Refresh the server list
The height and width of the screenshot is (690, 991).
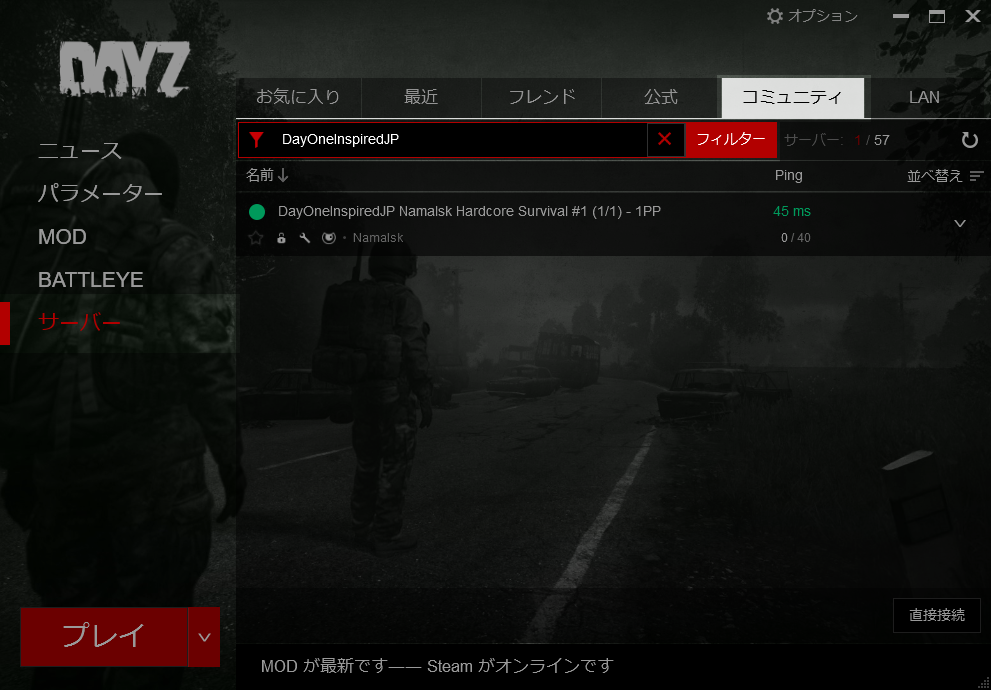(970, 140)
